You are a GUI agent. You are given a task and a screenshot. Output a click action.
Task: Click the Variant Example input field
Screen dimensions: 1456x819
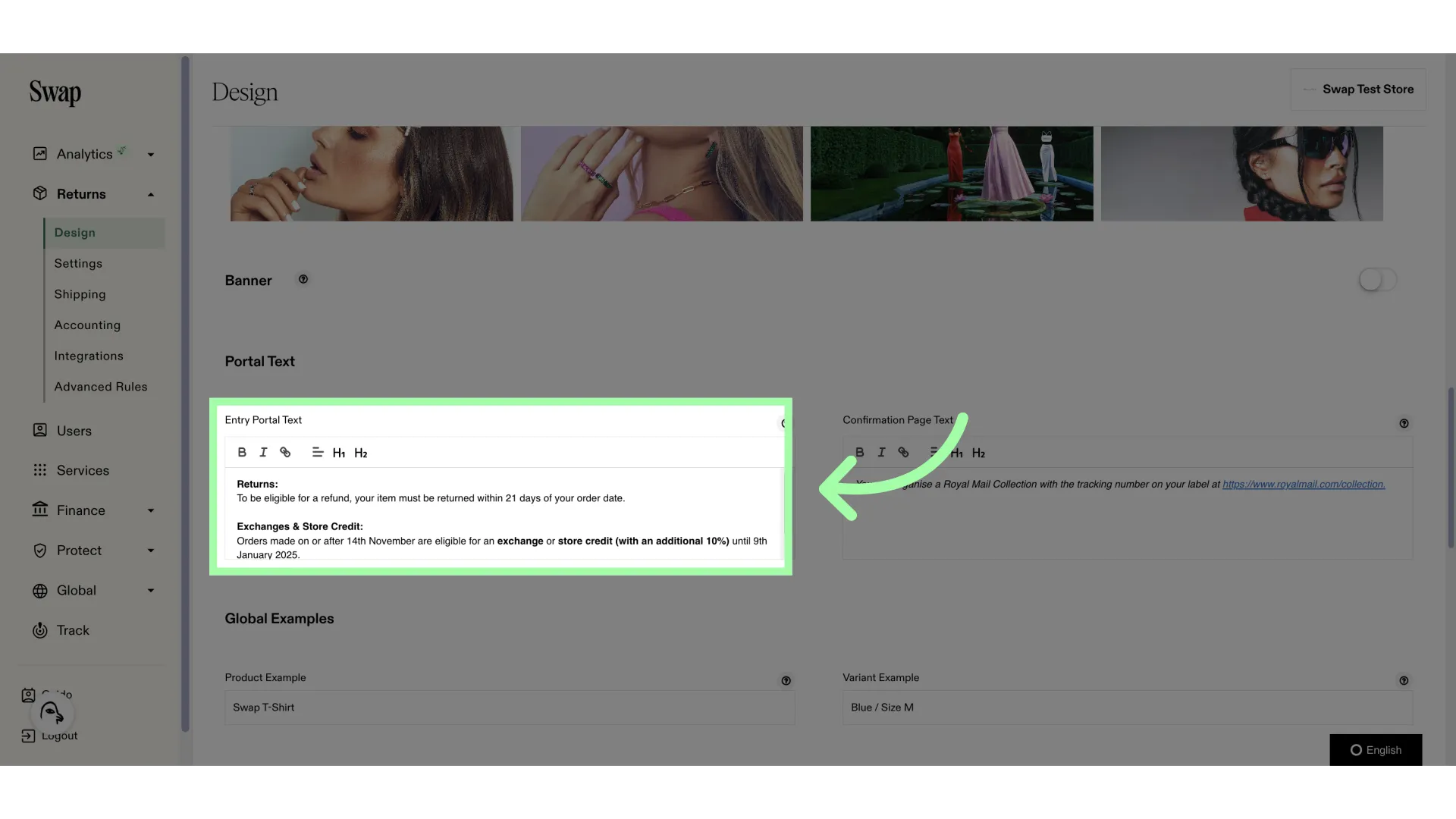pyautogui.click(x=1128, y=707)
